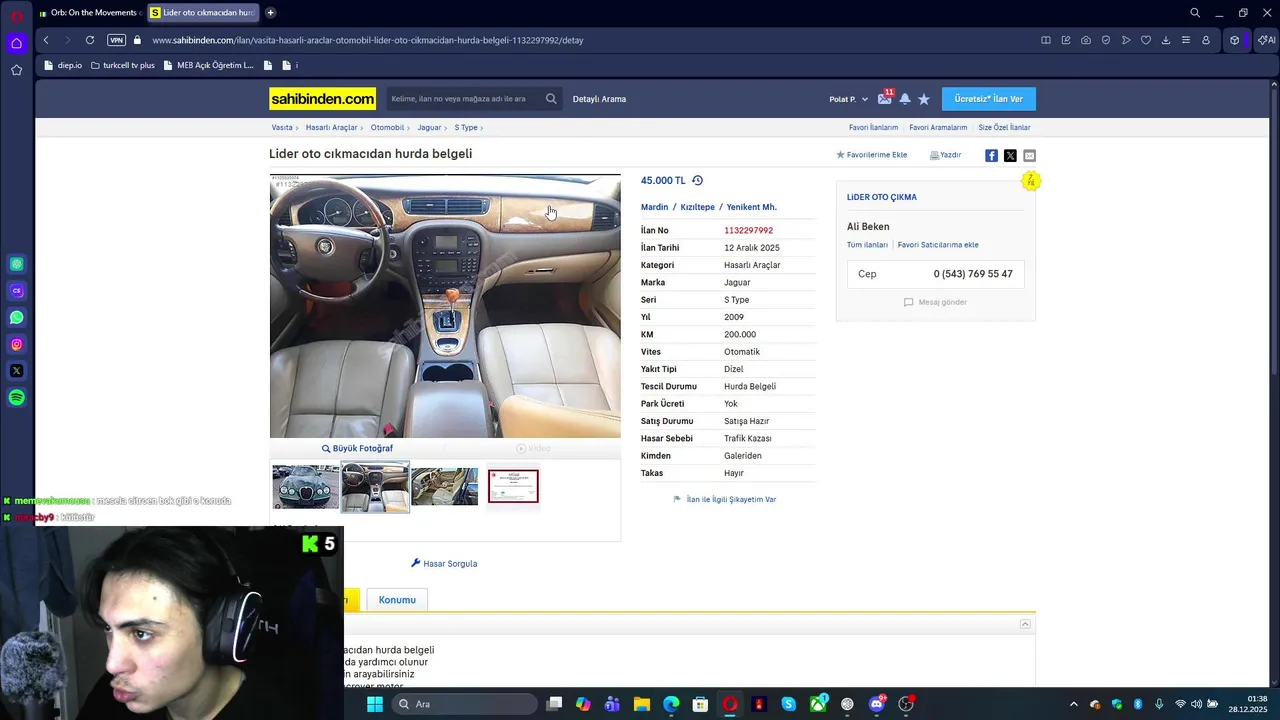Go to the Jaguar breadcrumb

(429, 127)
